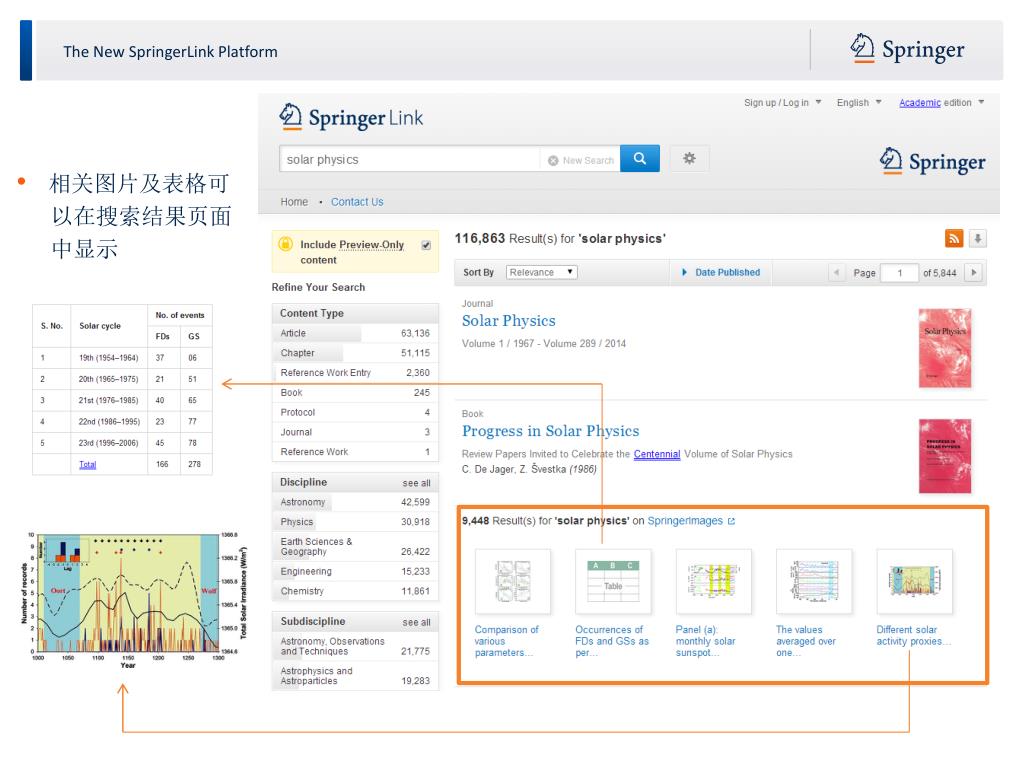The image size is (1024, 768).
Task: Open Different solar activity proxies thumbnail
Action: click(914, 581)
